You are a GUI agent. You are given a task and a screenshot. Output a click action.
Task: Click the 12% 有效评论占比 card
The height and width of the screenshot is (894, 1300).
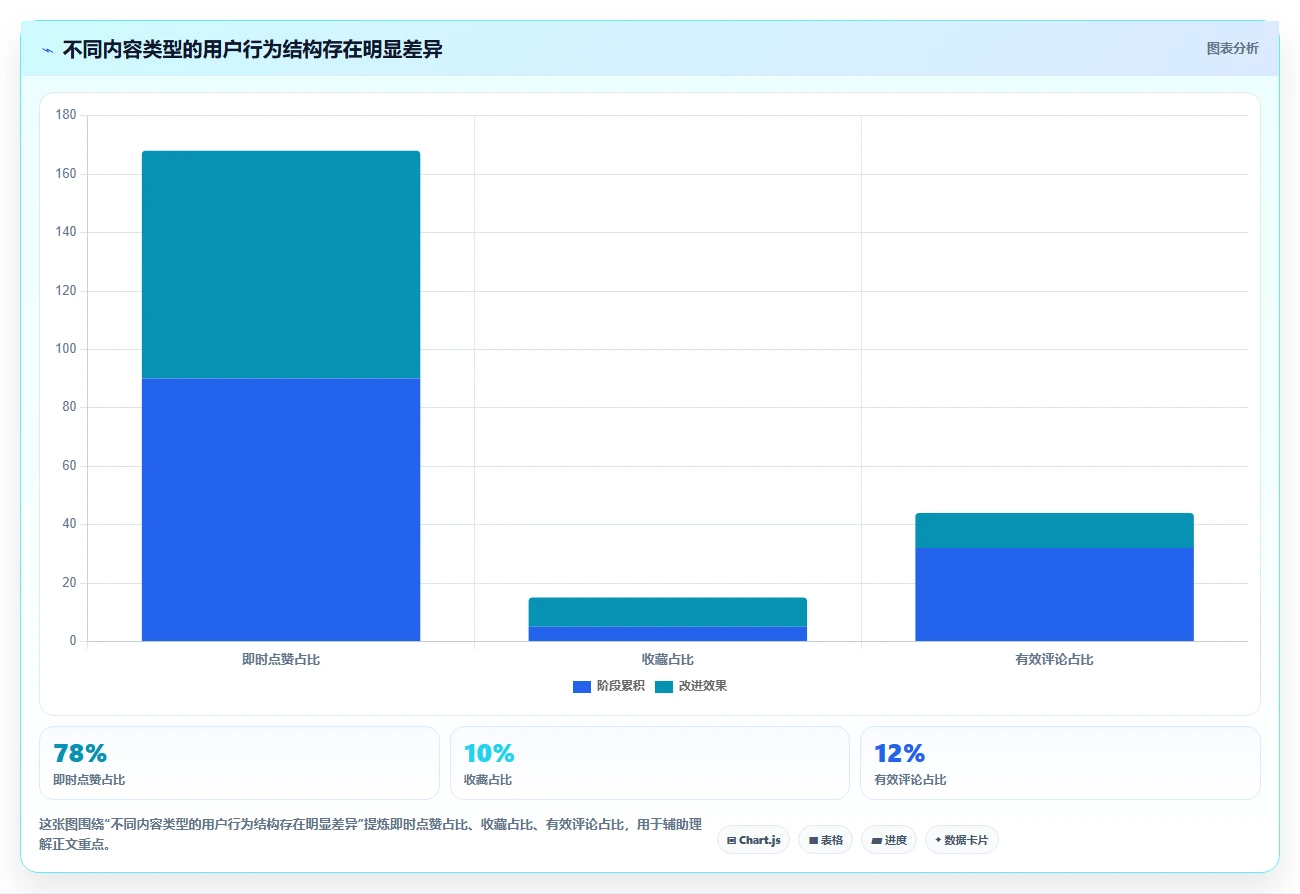[x=1060, y=763]
